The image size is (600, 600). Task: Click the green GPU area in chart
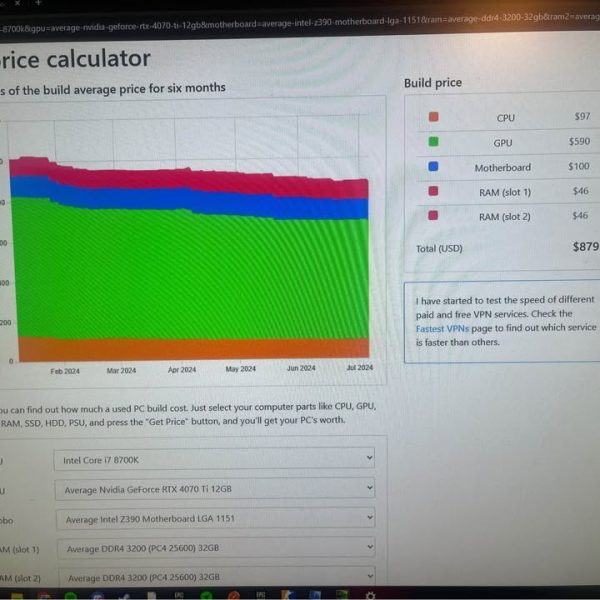coord(190,270)
